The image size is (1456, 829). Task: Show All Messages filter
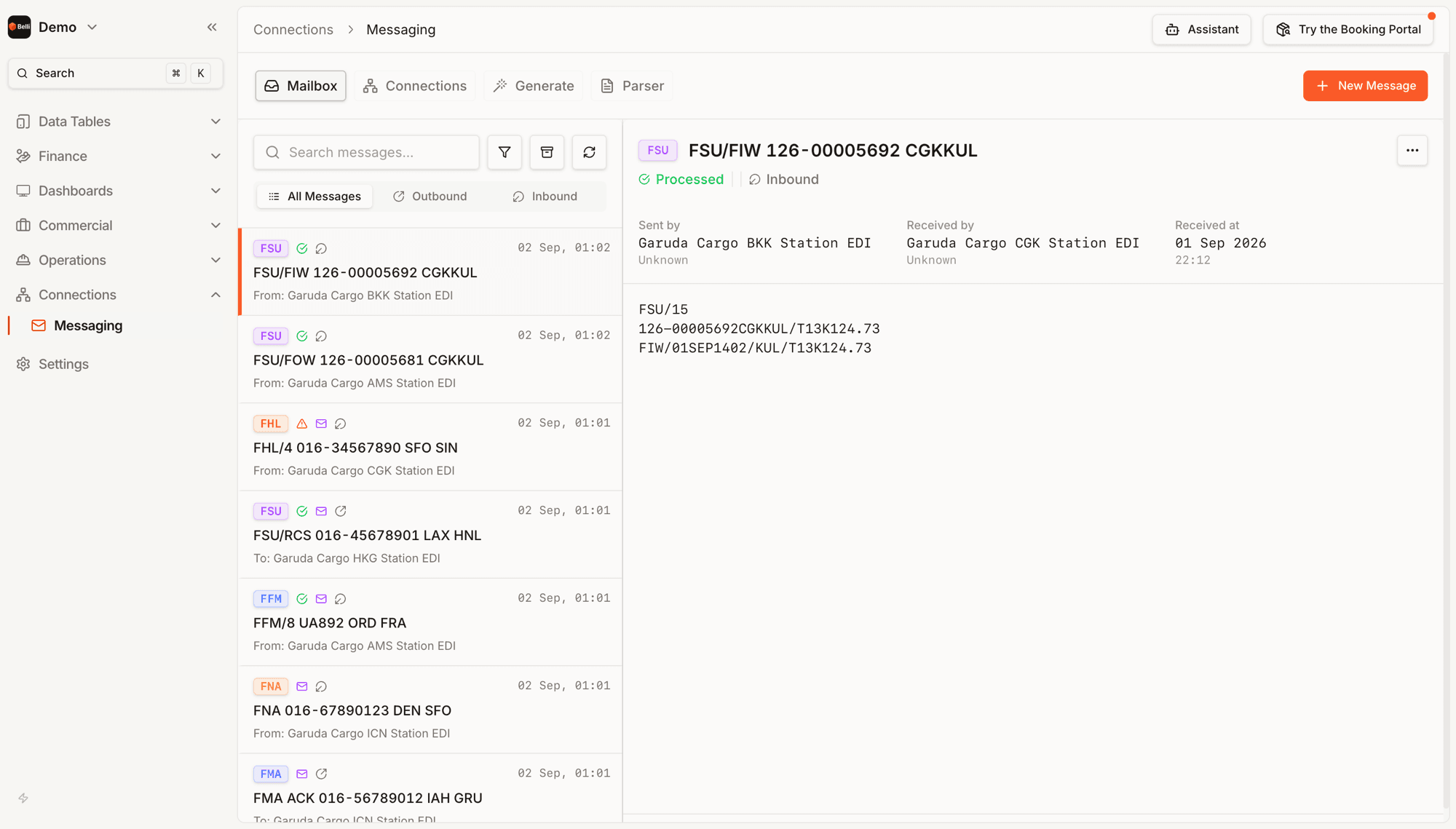coord(314,197)
